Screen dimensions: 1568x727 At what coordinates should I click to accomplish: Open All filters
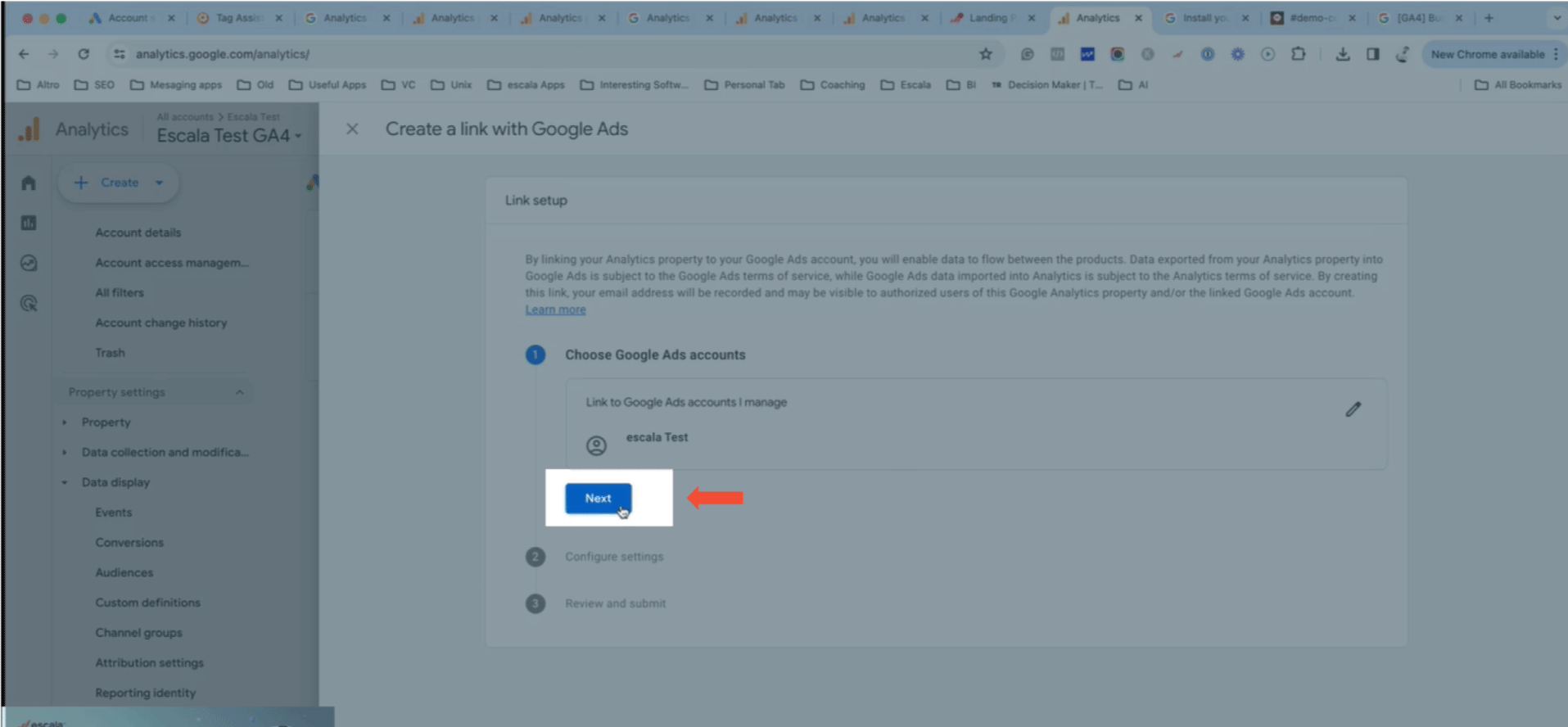120,292
